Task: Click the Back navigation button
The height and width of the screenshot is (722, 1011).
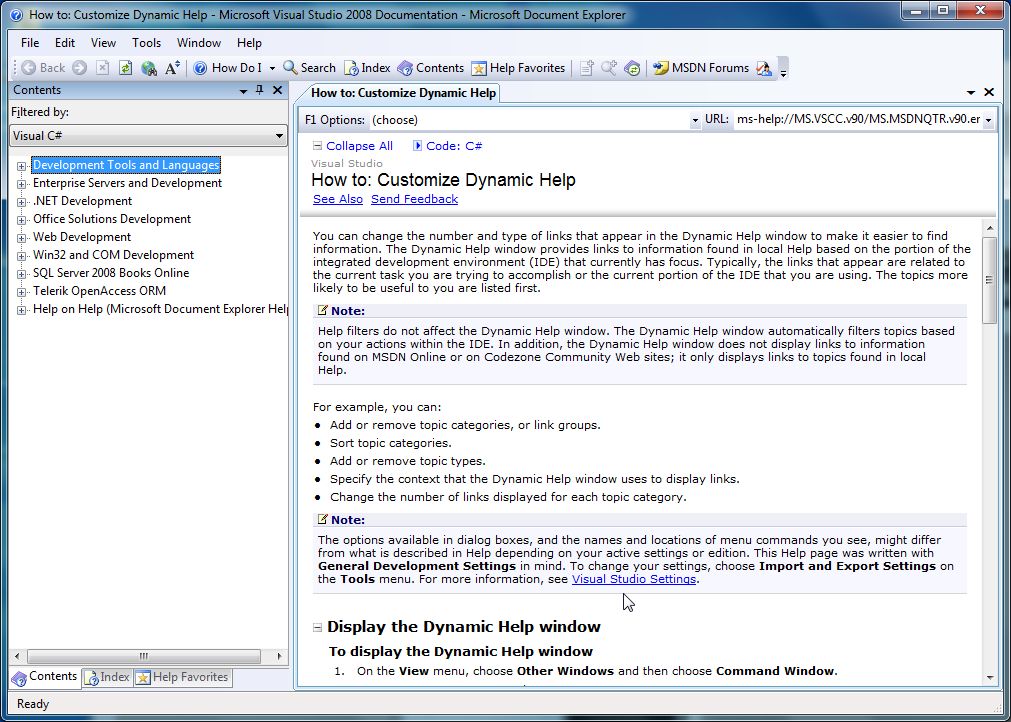Action: [43, 68]
